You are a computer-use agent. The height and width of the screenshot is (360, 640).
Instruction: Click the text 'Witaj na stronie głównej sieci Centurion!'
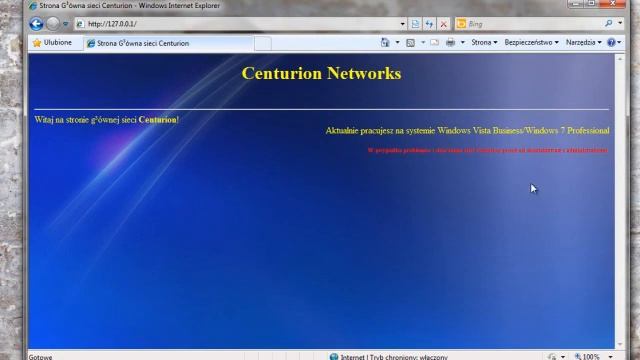[107, 120]
